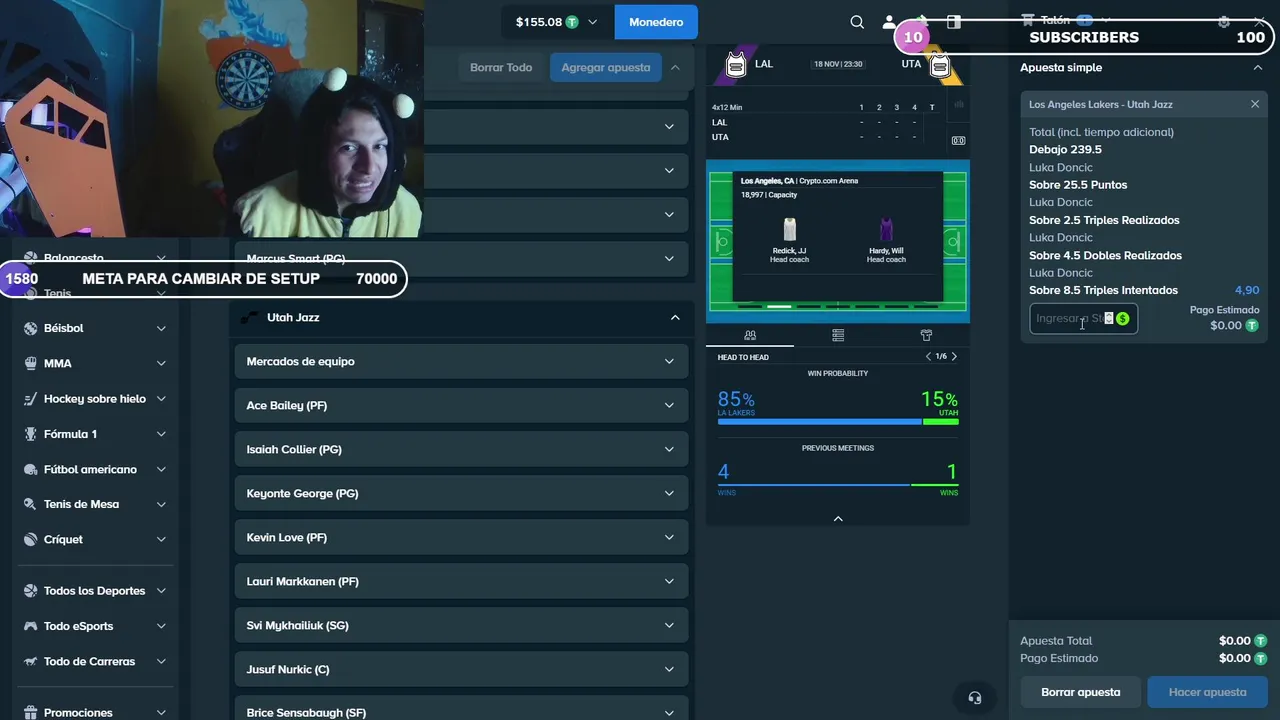The width and height of the screenshot is (1280, 720).
Task: Expand Brice Sensabaugh (SF) markets
Action: point(461,708)
